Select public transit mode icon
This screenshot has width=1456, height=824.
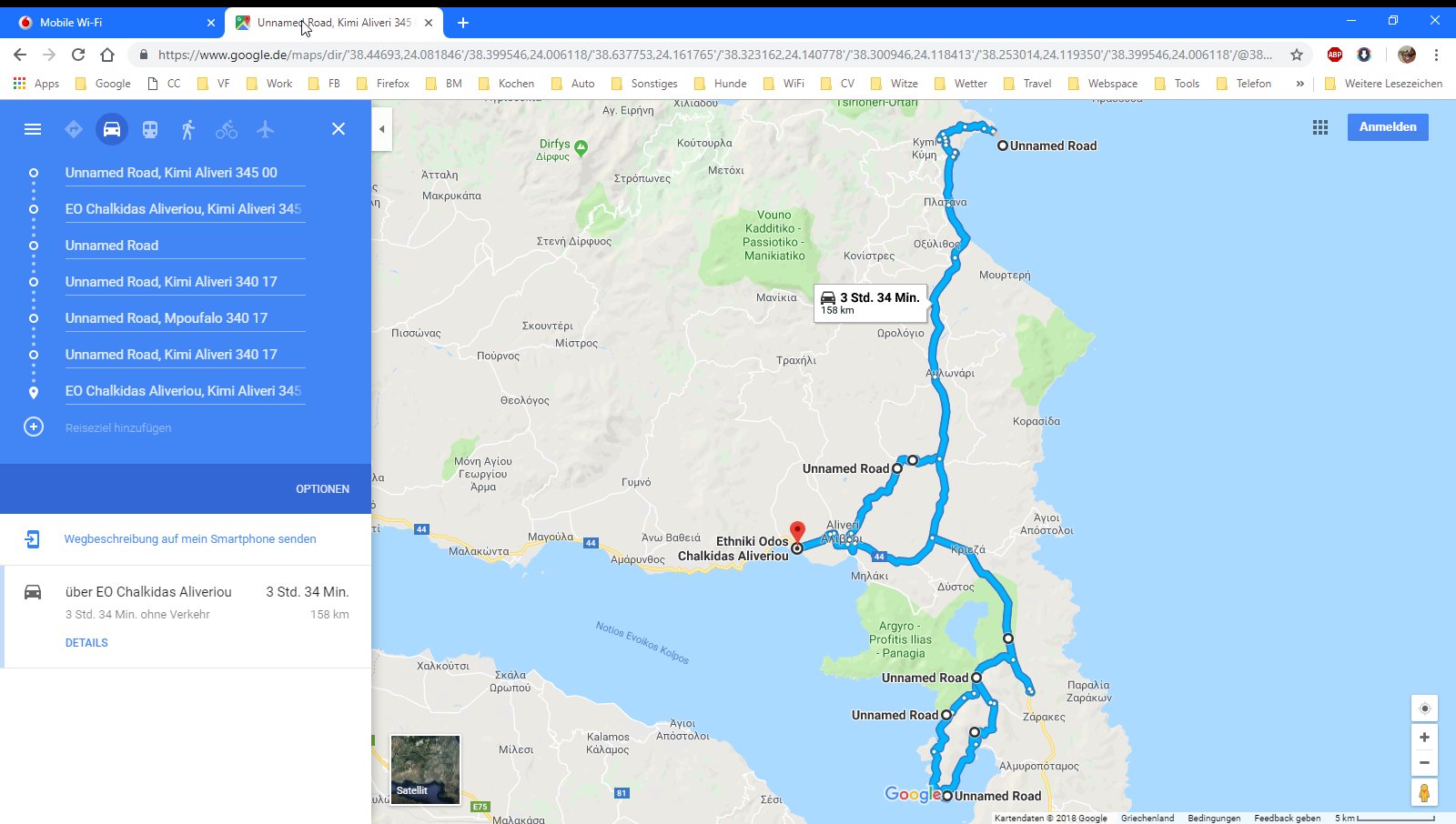[150, 129]
